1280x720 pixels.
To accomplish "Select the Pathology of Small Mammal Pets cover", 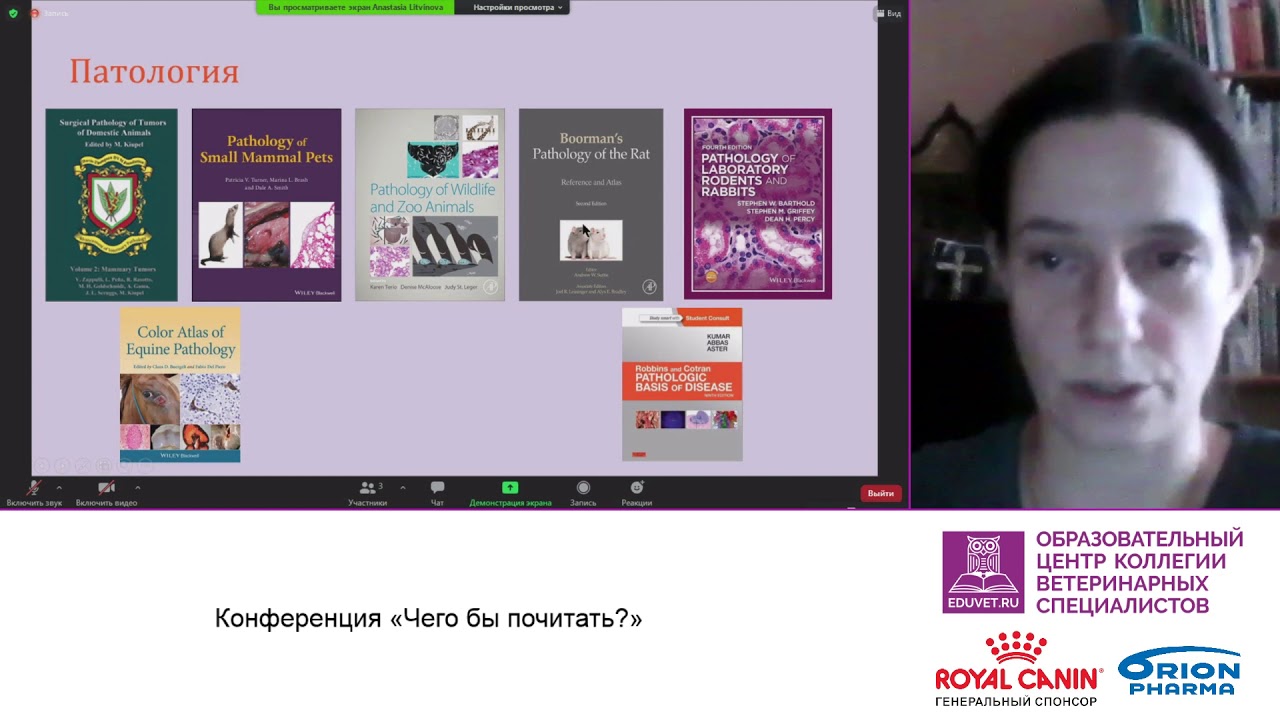I will click(x=266, y=205).
